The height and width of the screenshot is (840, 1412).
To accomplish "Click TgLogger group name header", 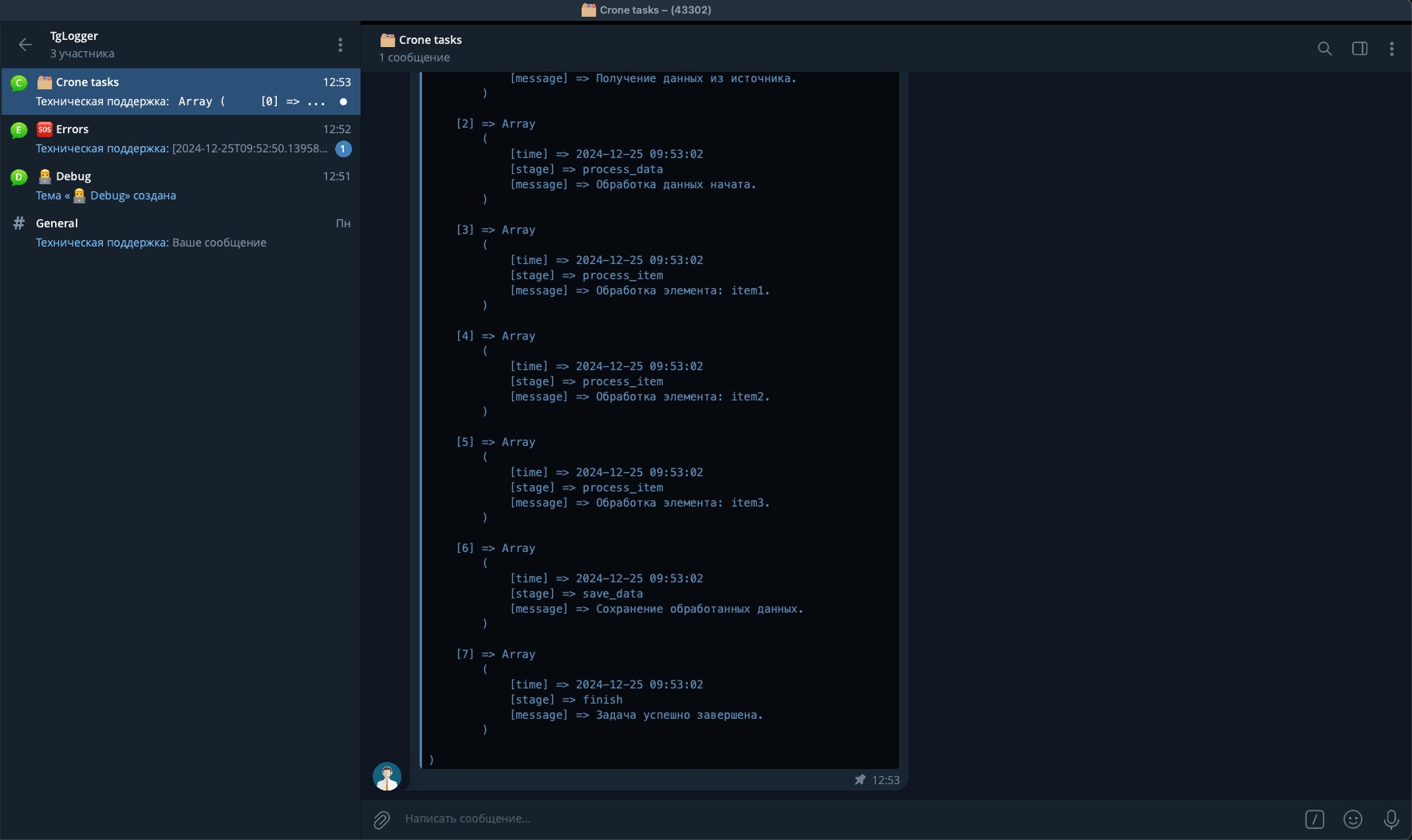I will pos(74,36).
